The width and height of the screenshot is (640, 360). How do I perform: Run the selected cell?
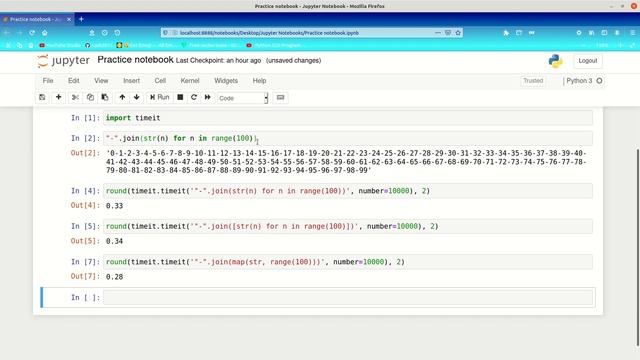159,98
